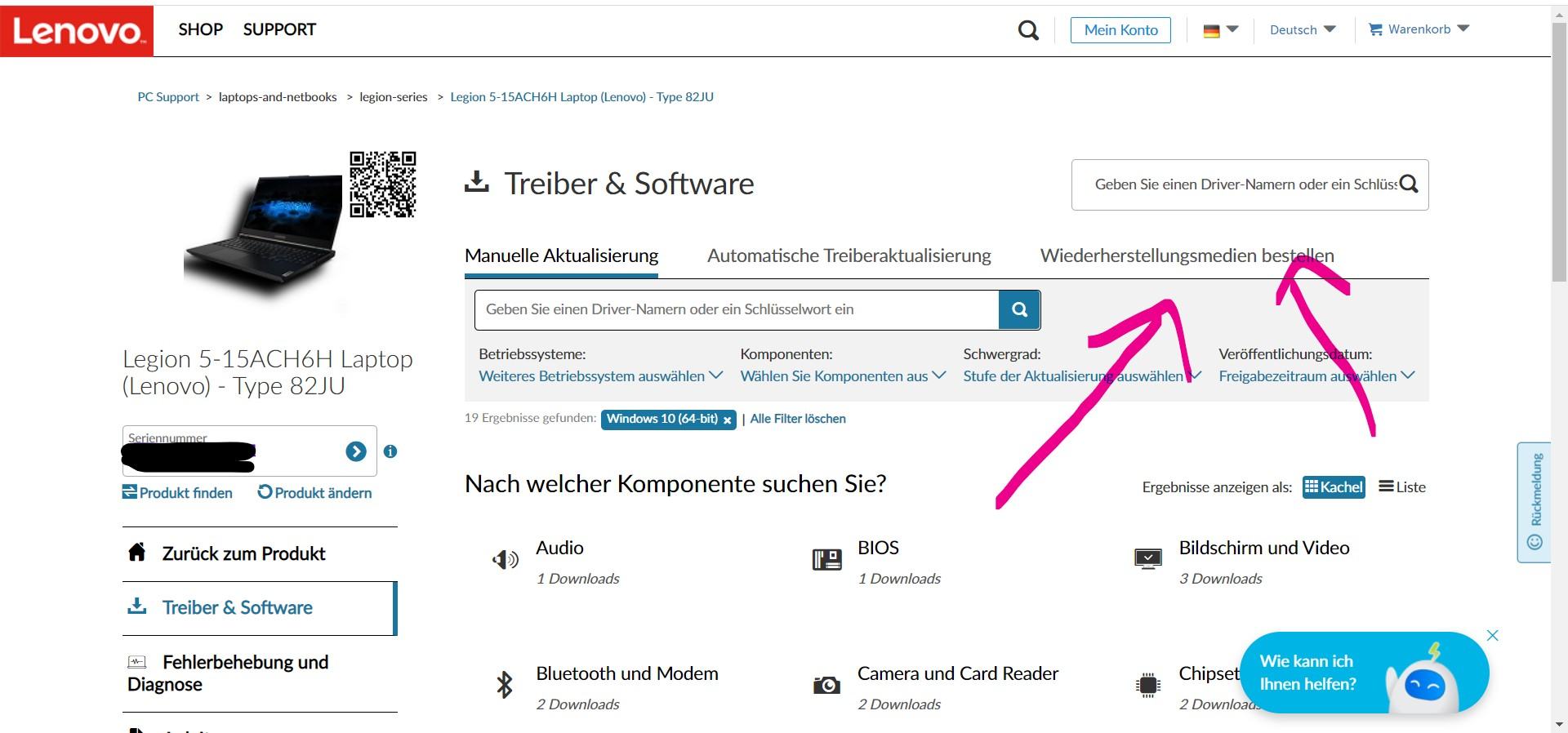1568x733 pixels.
Task: Click the Chipset chip icon
Action: (1148, 685)
